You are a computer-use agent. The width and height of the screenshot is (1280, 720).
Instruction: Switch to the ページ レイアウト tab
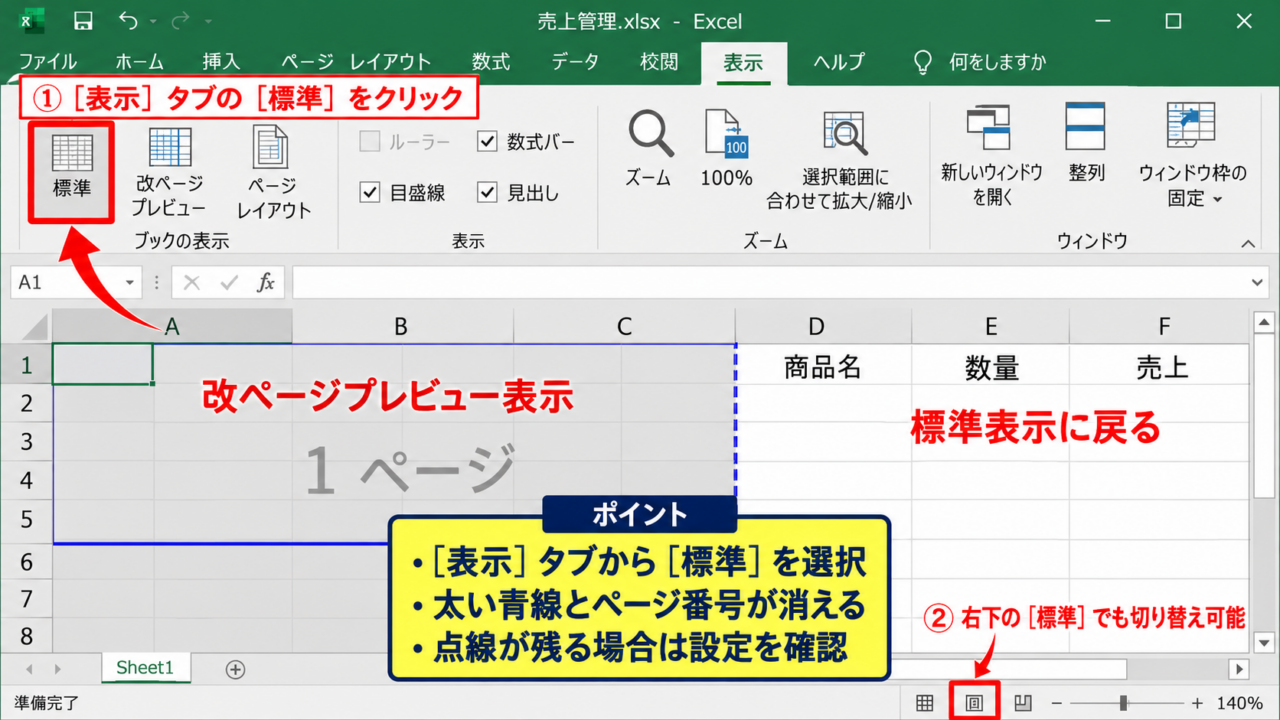(x=356, y=62)
